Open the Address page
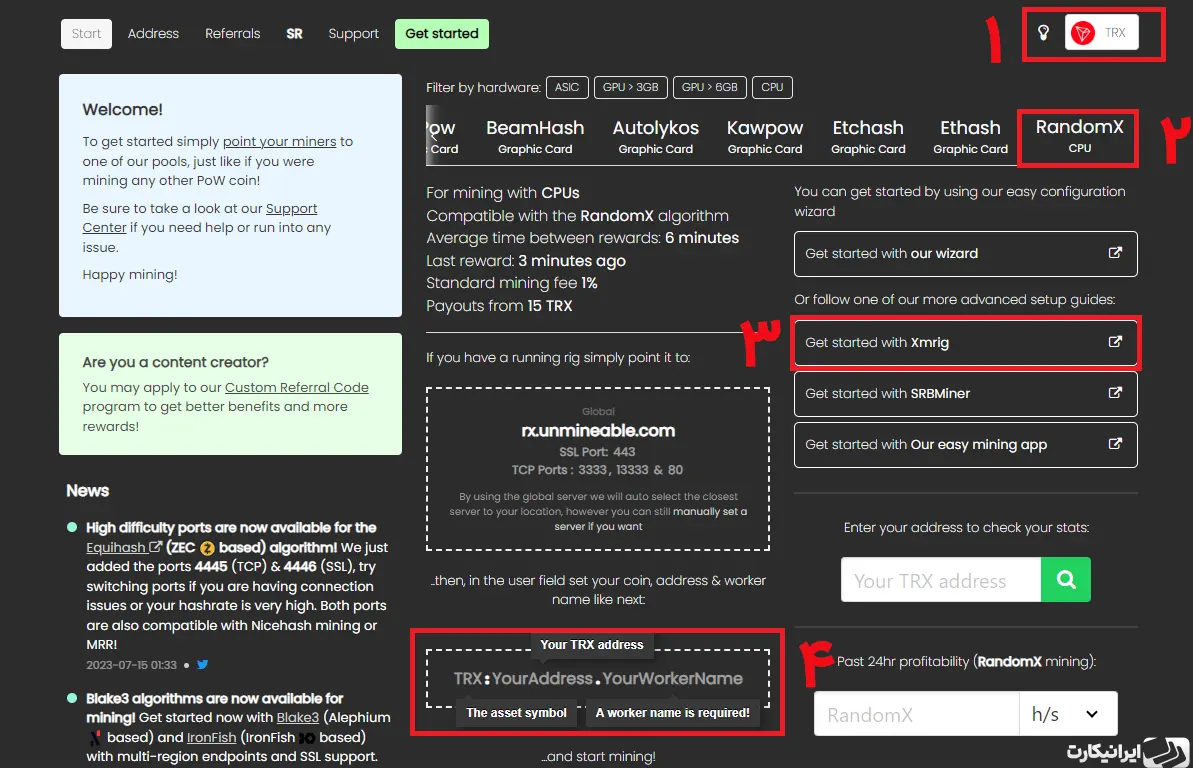 [x=153, y=33]
